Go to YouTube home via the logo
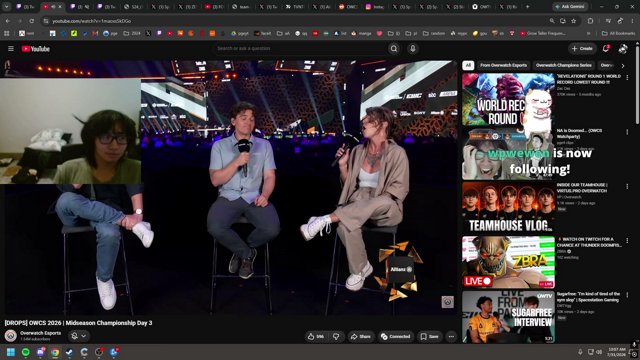This screenshot has height=360, width=640. (36, 49)
